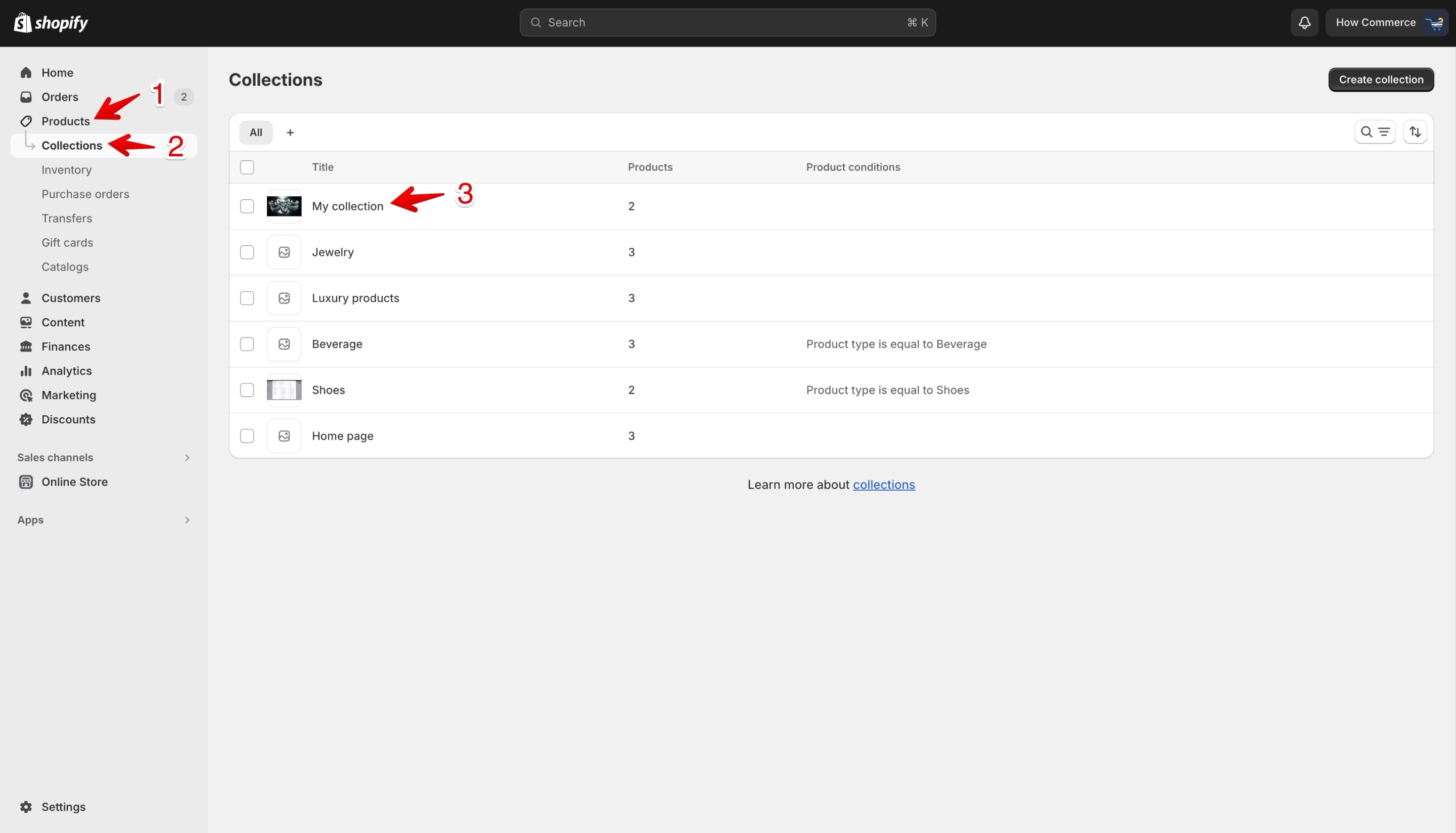The height and width of the screenshot is (833, 1456).
Task: Click the Luxury products placeholder image icon
Action: point(284,298)
